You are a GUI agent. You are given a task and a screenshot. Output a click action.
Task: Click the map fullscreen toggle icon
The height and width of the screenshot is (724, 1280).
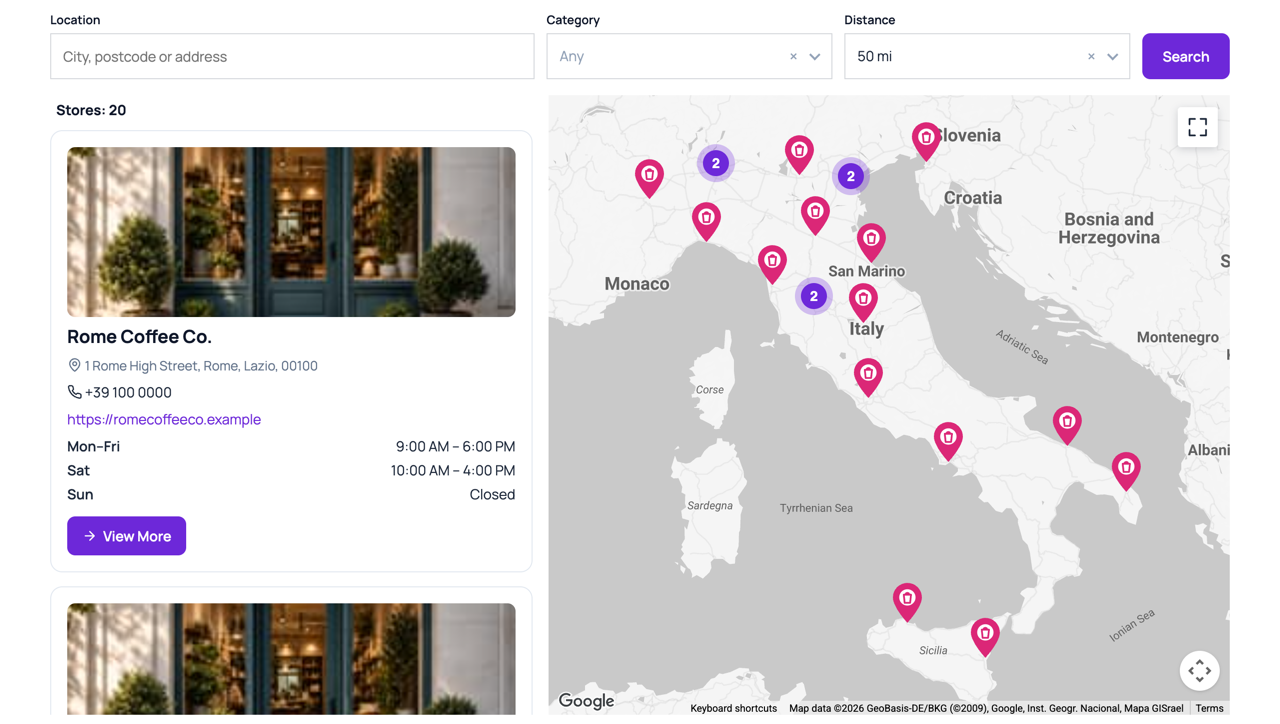(1197, 127)
